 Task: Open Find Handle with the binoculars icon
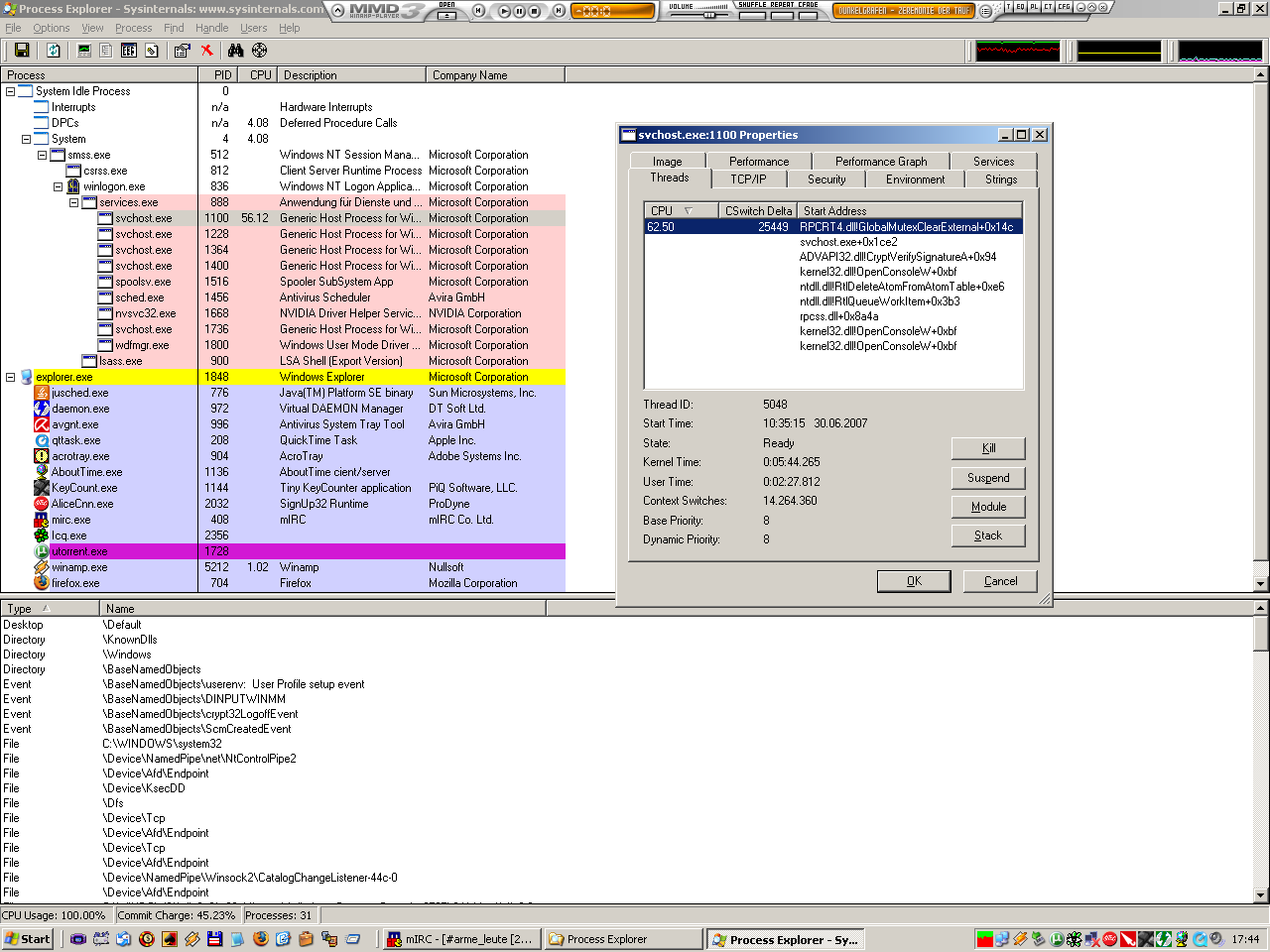234,51
